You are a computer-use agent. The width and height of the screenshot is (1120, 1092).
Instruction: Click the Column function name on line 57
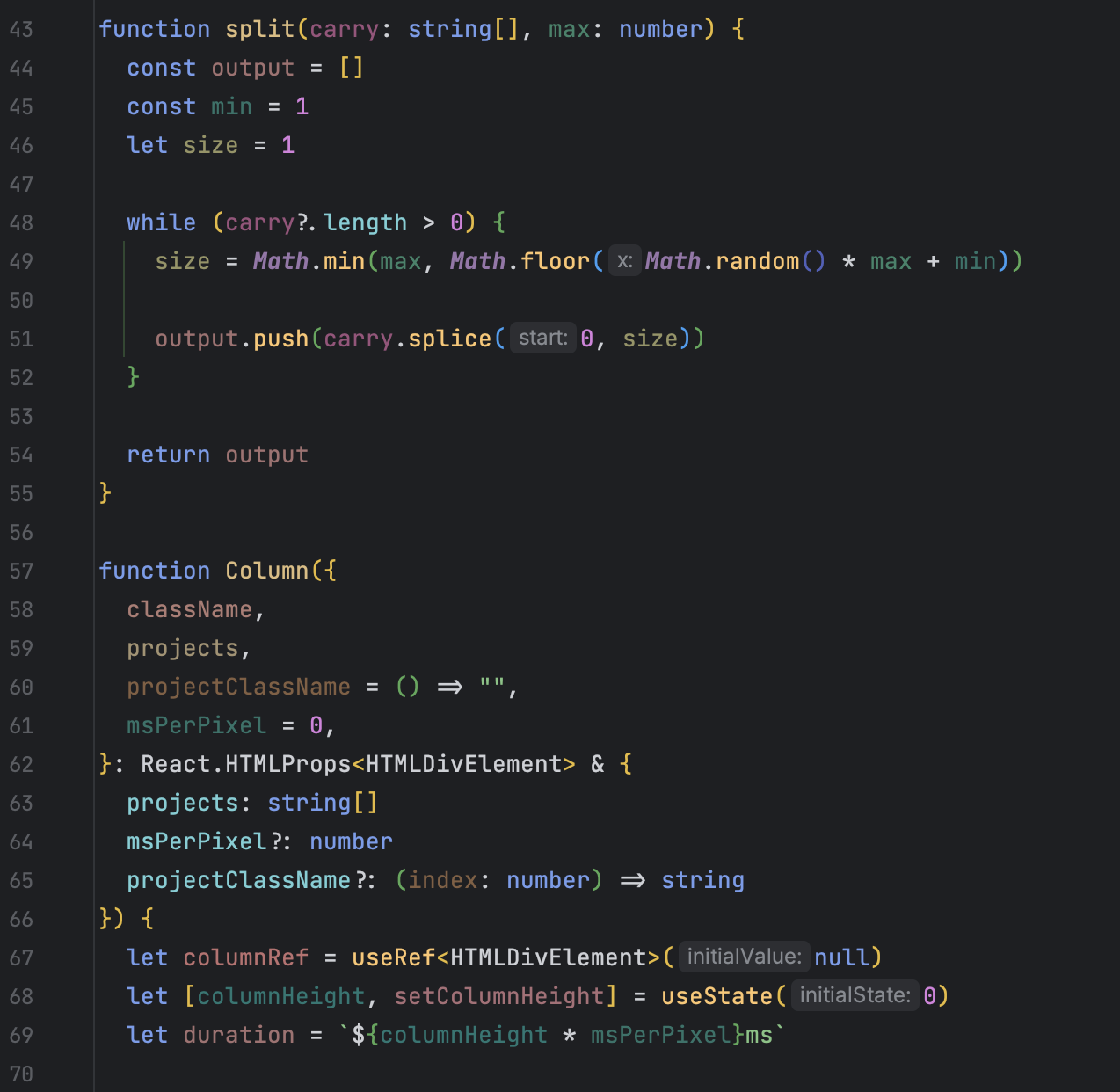(266, 571)
